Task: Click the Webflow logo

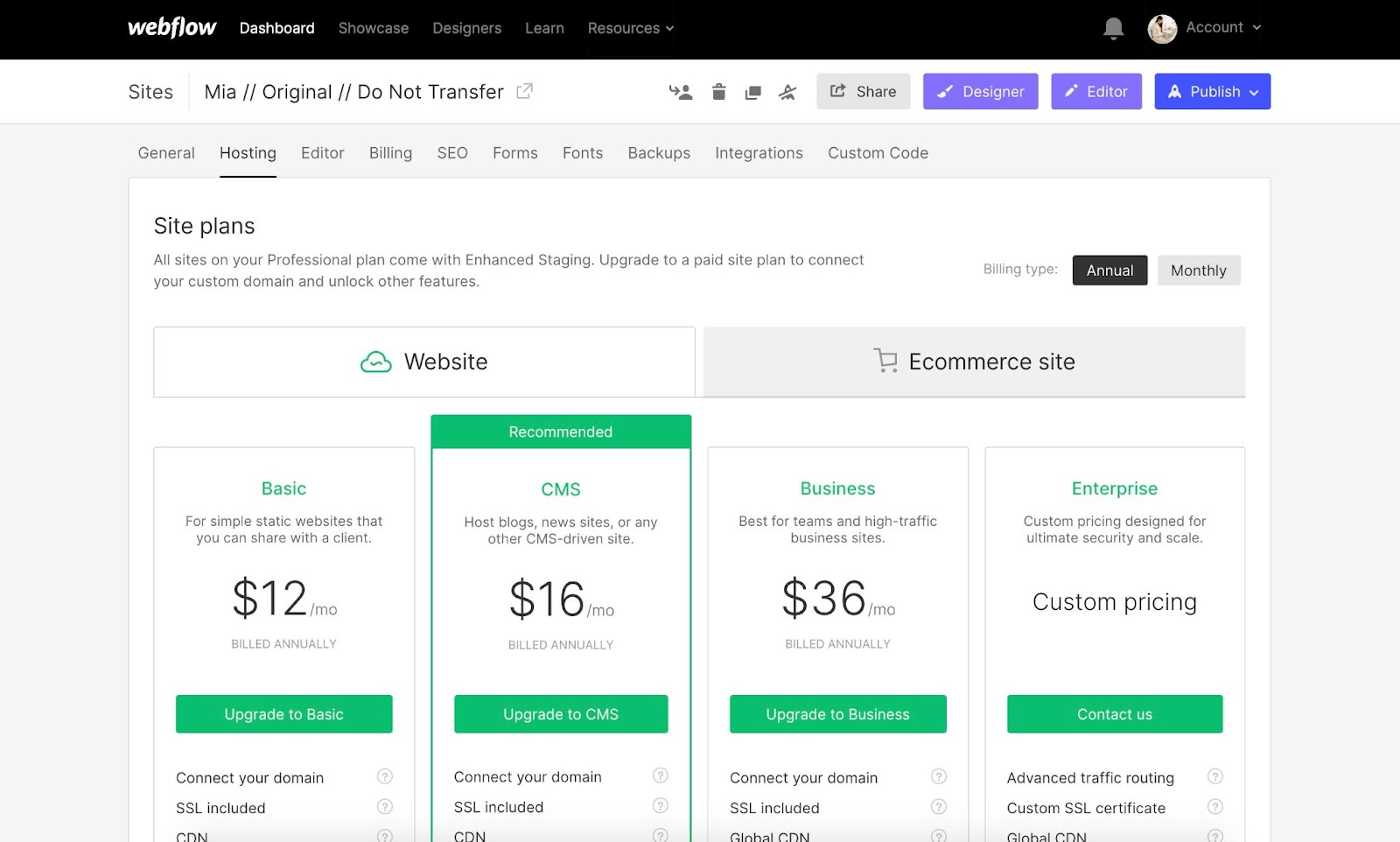Action: pos(172,28)
